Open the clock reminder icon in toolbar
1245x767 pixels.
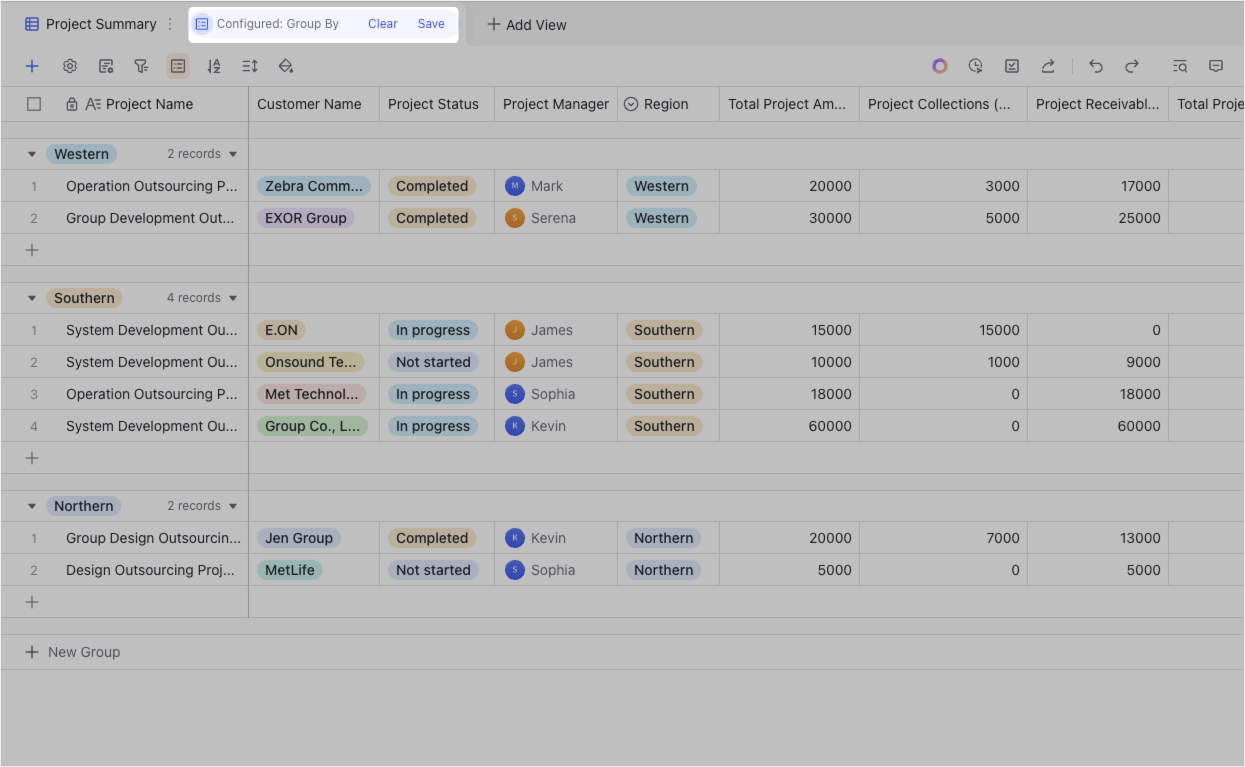click(x=976, y=66)
